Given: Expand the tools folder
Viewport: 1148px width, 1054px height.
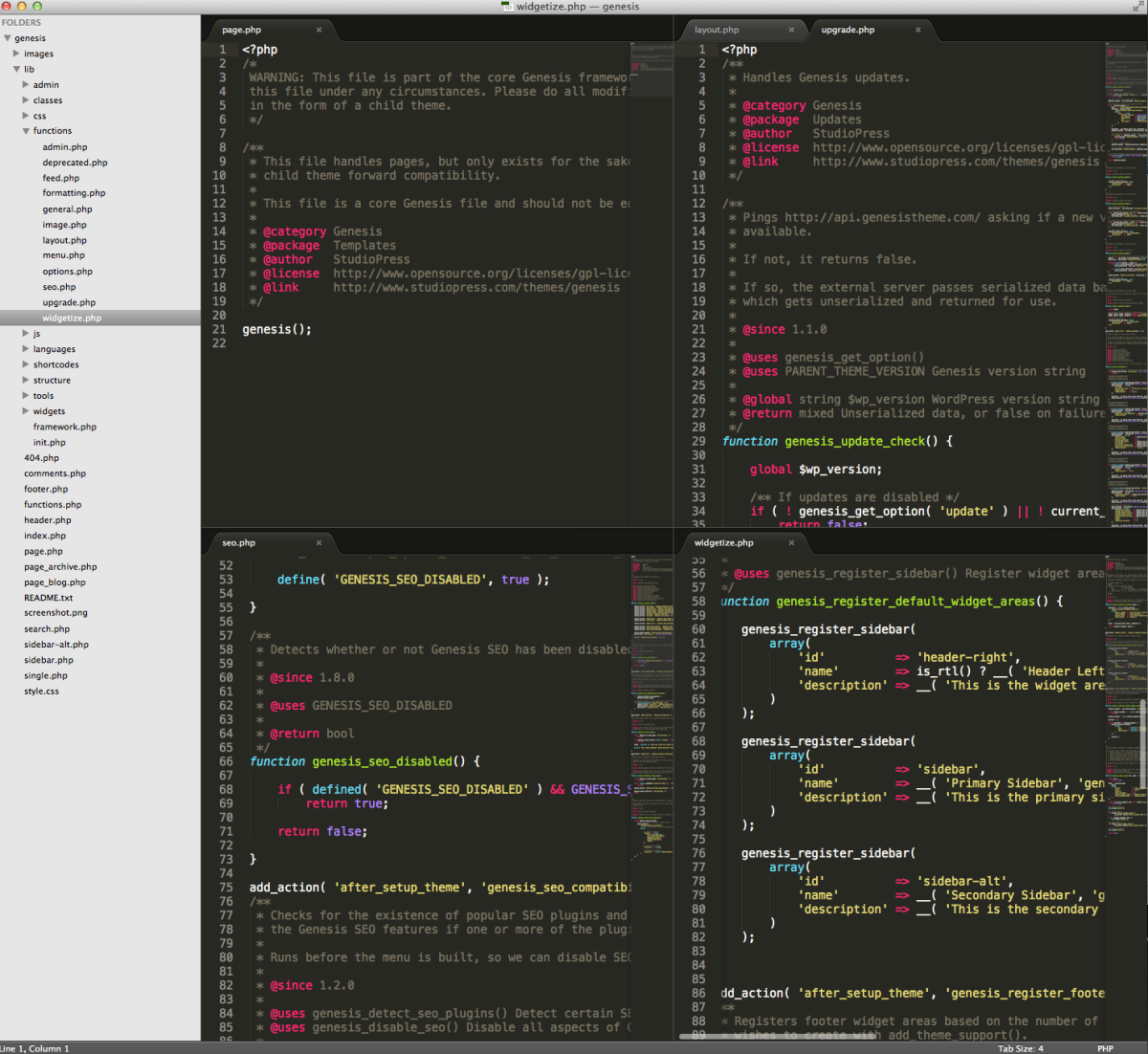Looking at the screenshot, I should (26, 395).
